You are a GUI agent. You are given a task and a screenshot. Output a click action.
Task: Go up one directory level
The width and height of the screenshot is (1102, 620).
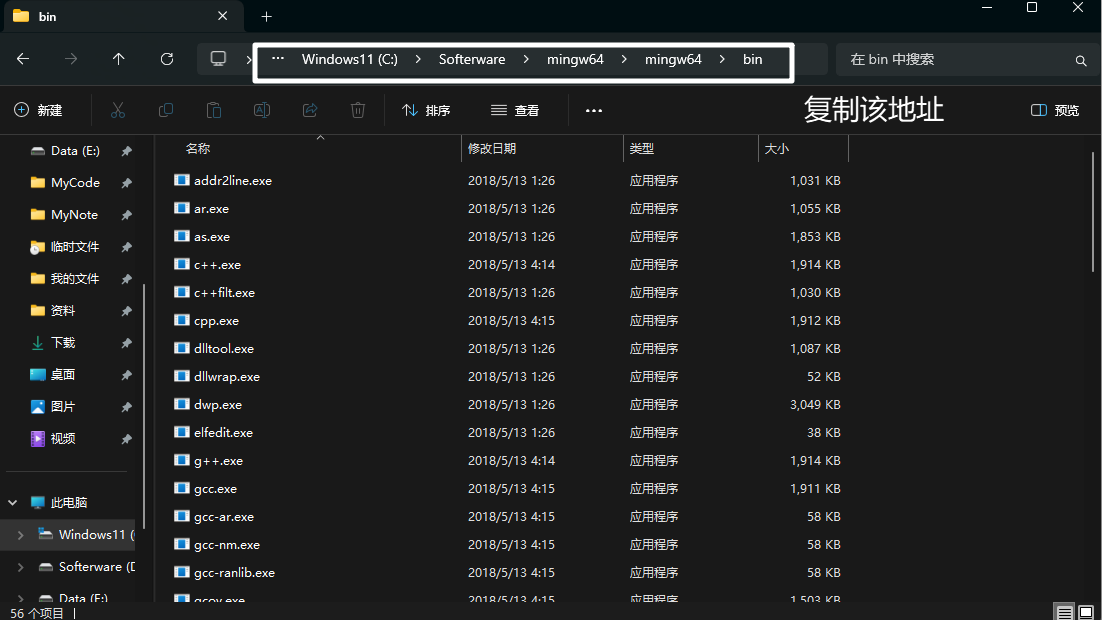[119, 59]
